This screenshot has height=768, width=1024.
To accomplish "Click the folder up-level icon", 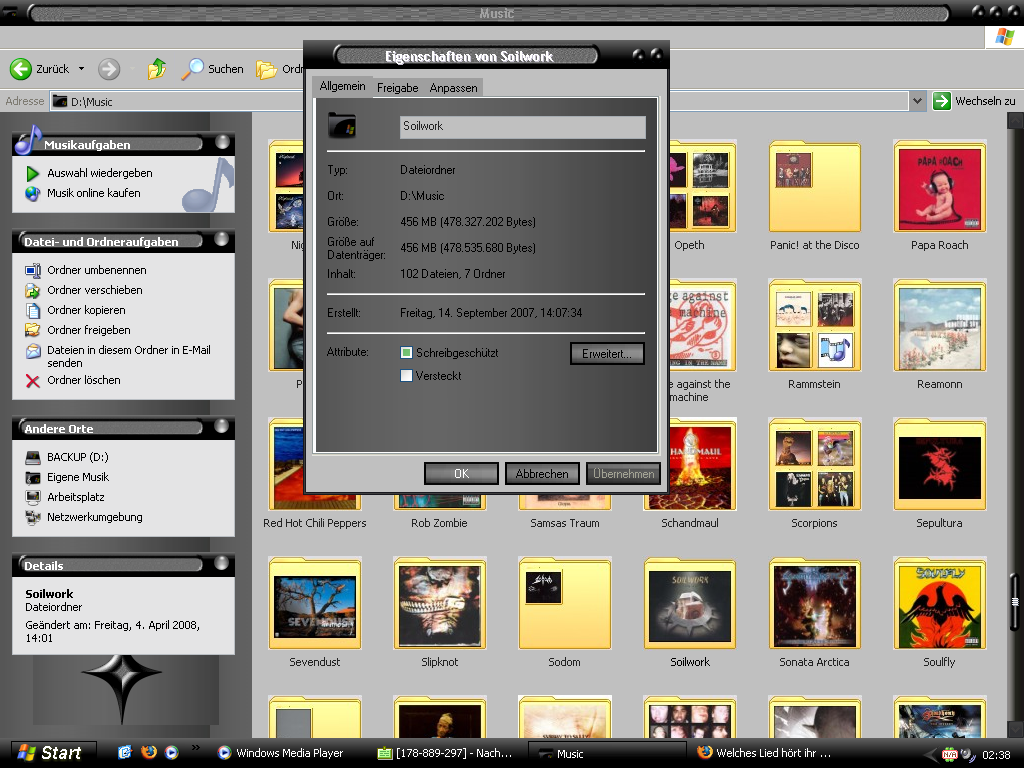I will point(156,69).
